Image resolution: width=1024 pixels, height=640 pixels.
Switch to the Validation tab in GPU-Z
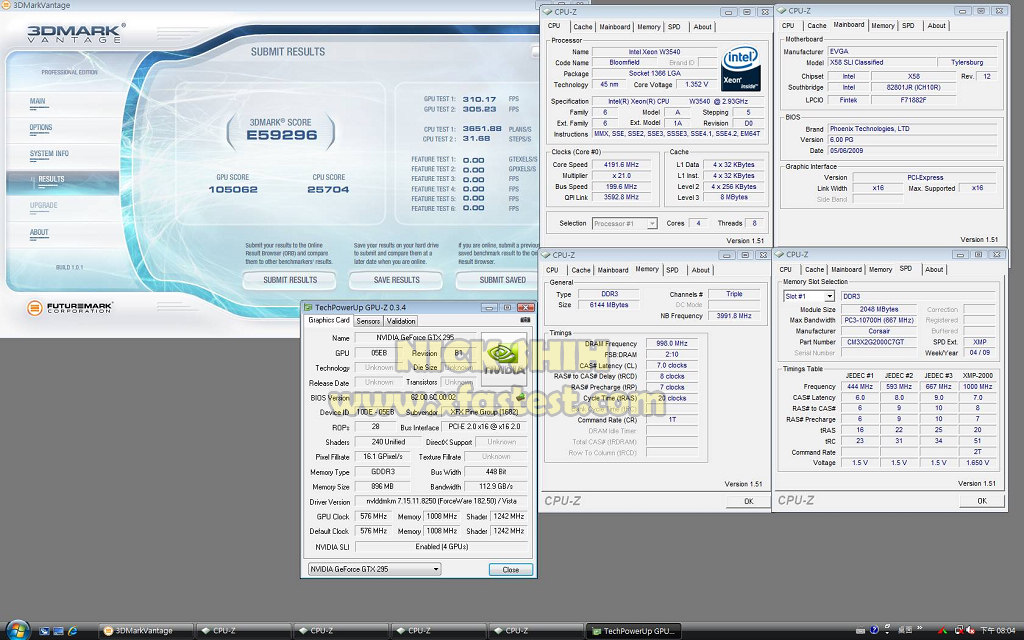pos(401,321)
